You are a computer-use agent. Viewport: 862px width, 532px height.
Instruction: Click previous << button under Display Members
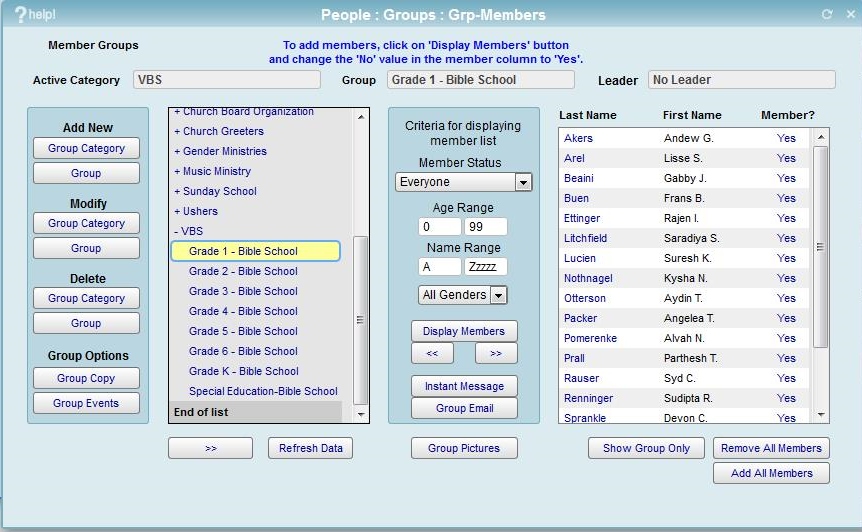coord(432,353)
